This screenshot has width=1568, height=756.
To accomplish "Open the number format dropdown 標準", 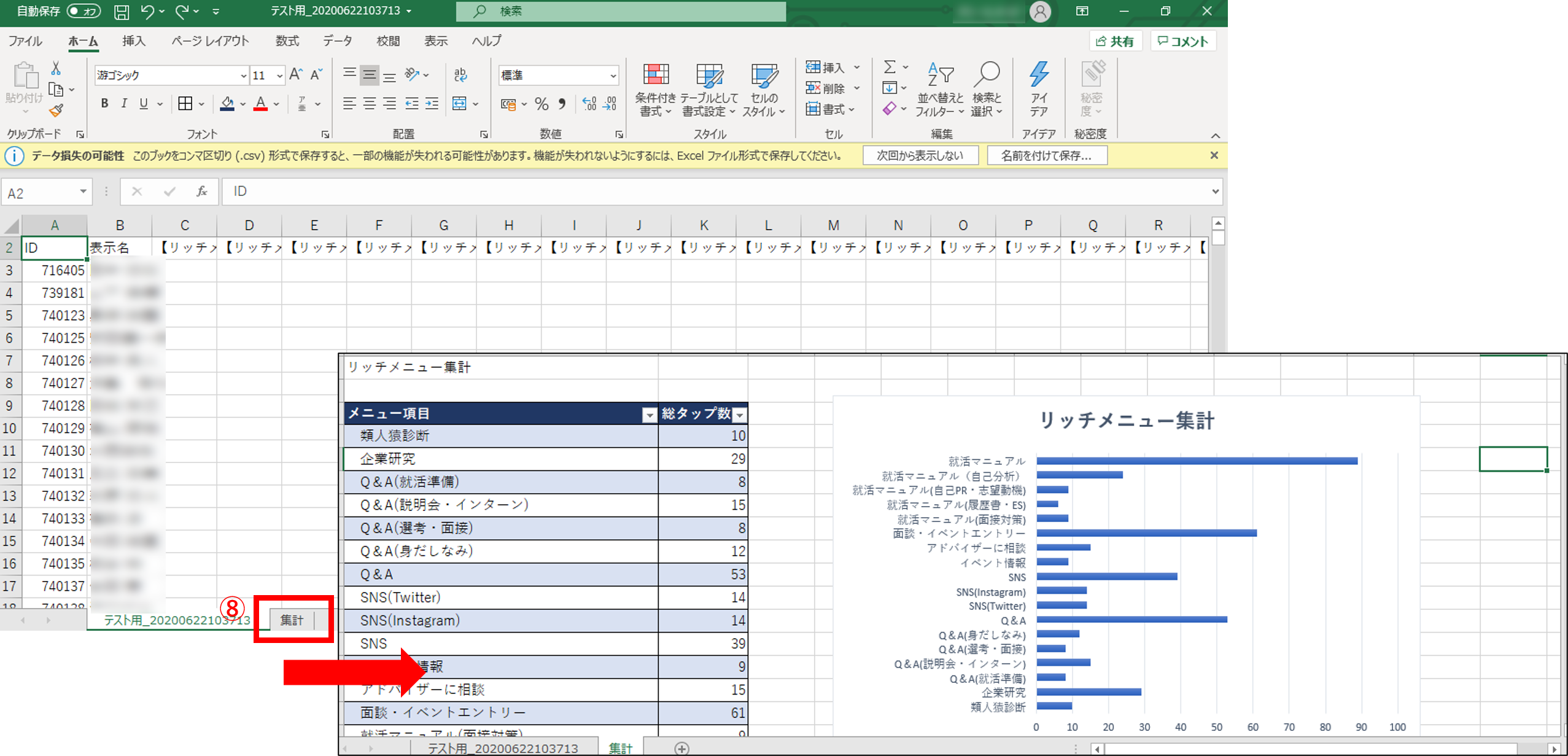I will [613, 76].
